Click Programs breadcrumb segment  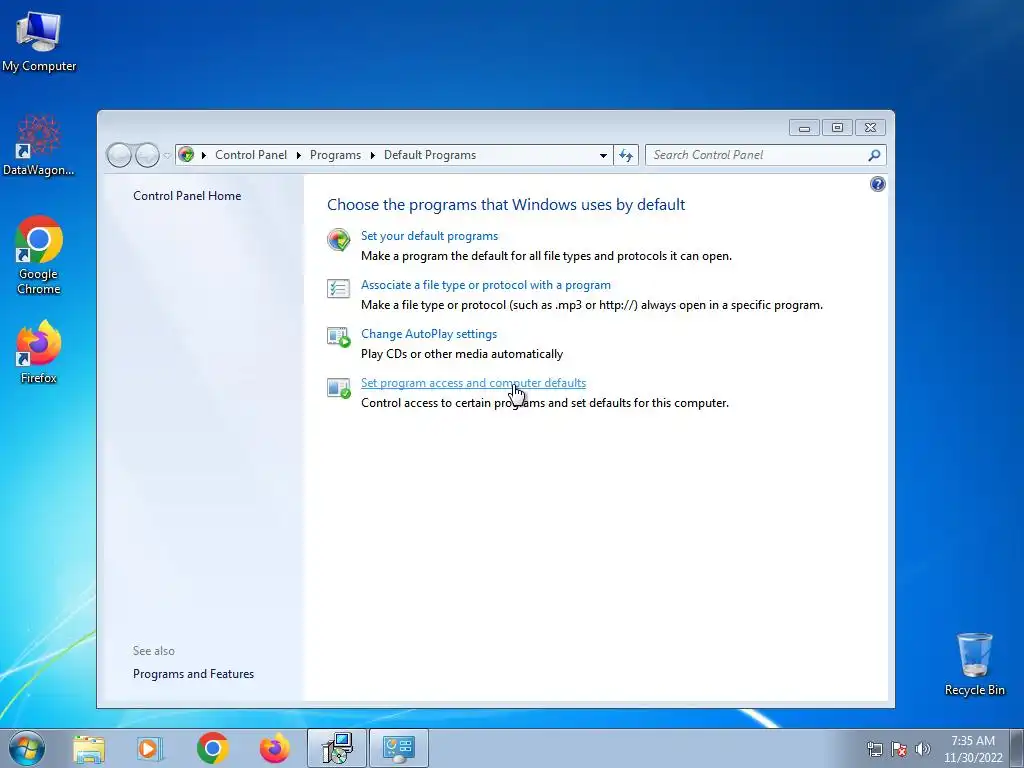(335, 155)
